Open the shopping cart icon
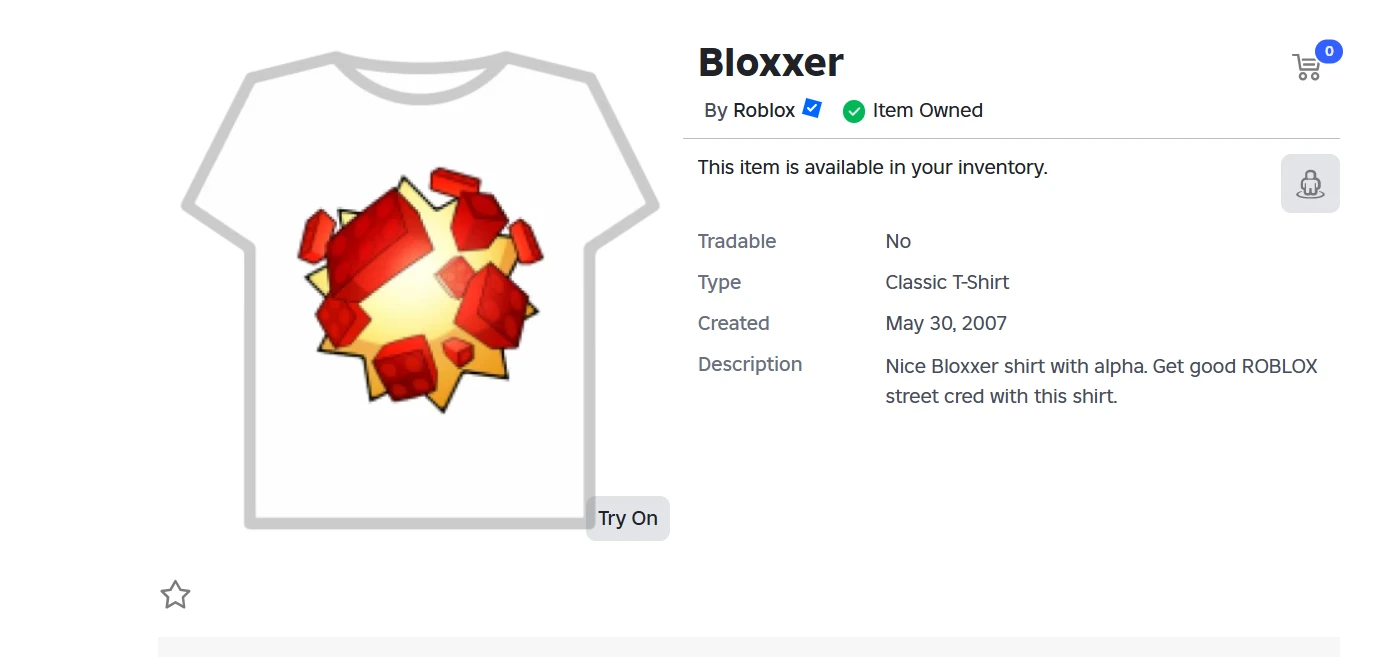Image resolution: width=1382 pixels, height=657 pixels. click(1306, 67)
